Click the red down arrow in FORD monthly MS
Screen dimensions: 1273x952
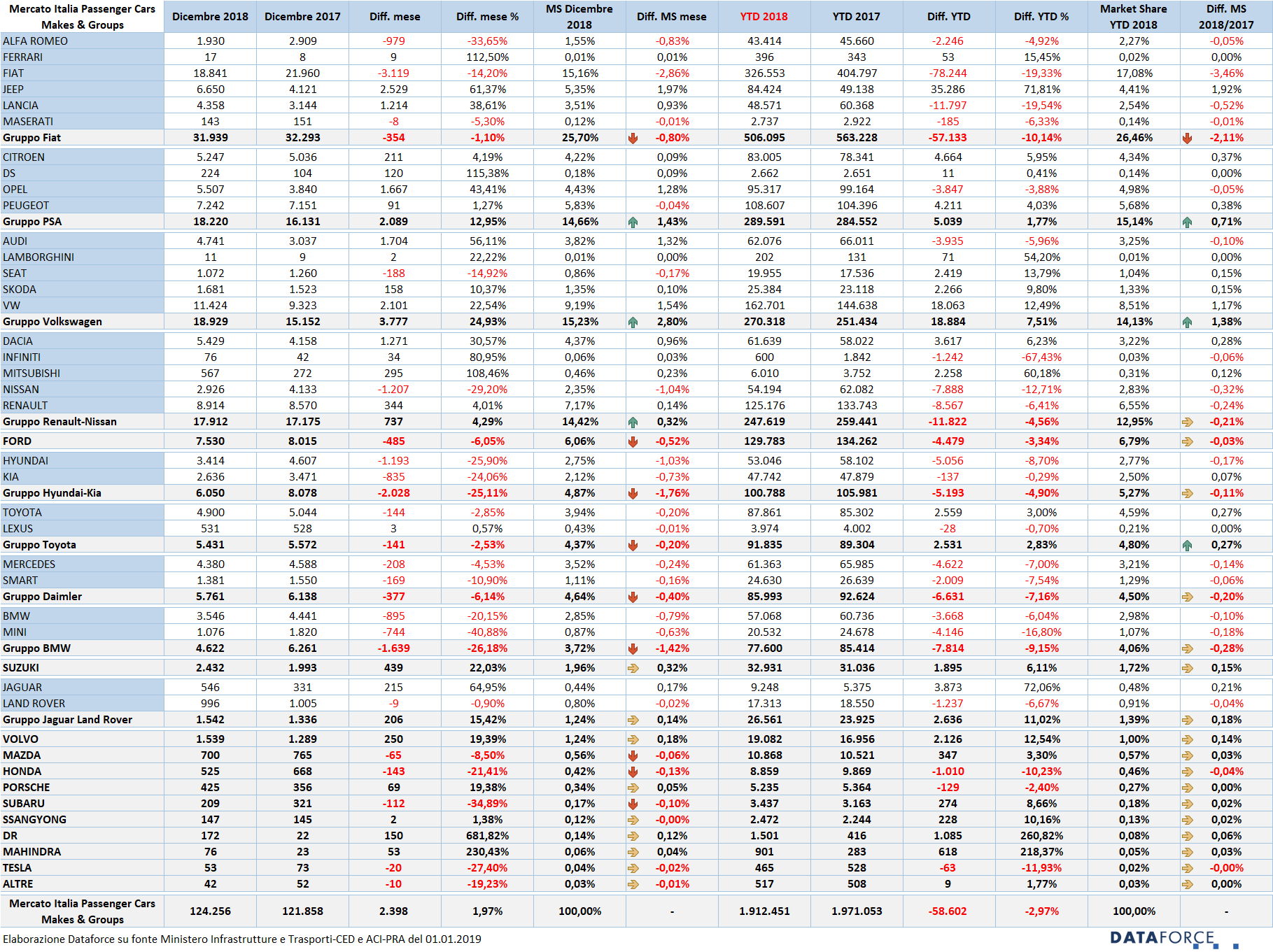click(x=633, y=441)
